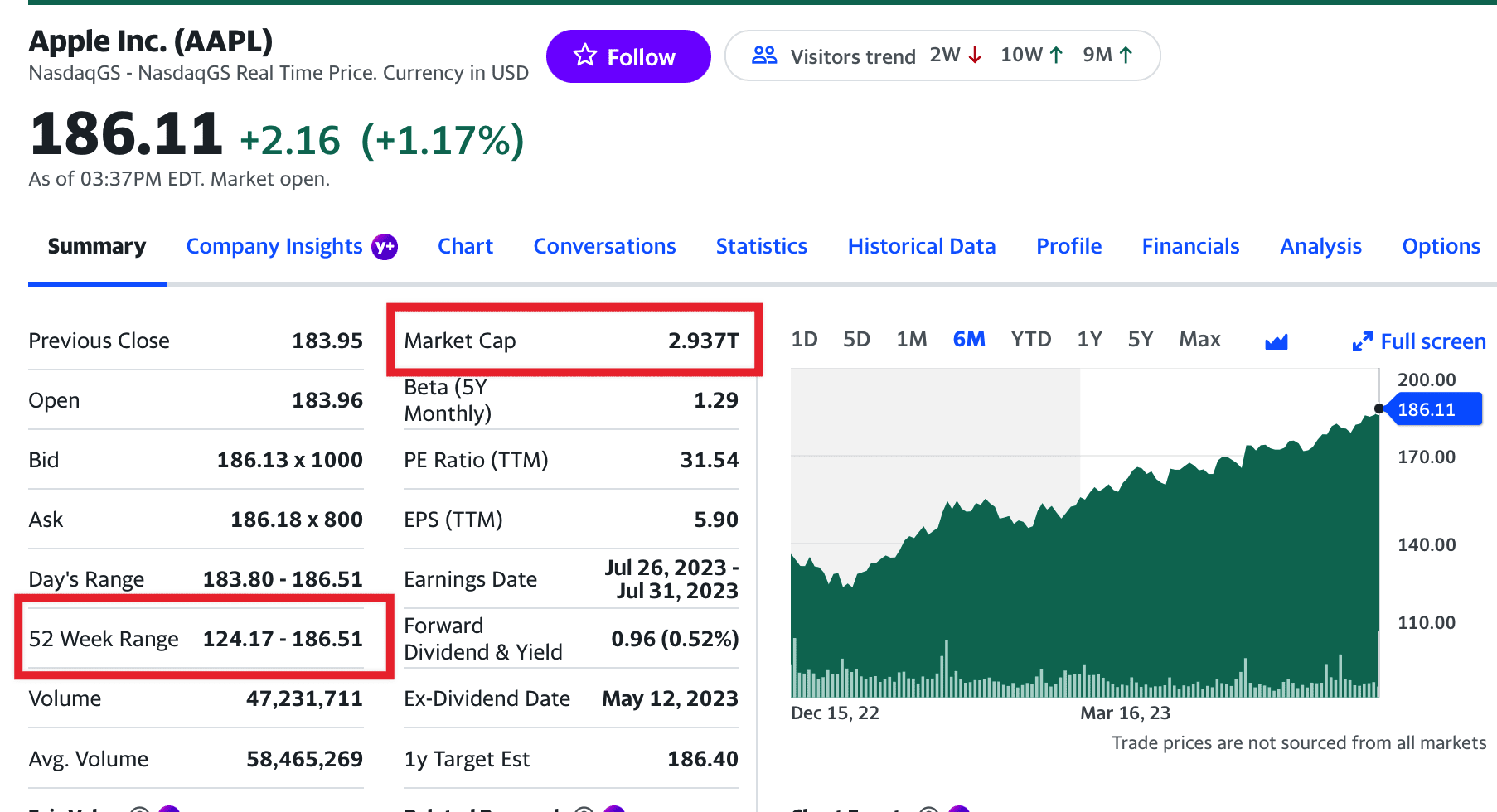
Task: Select the 5Y chart range
Action: (x=1141, y=340)
